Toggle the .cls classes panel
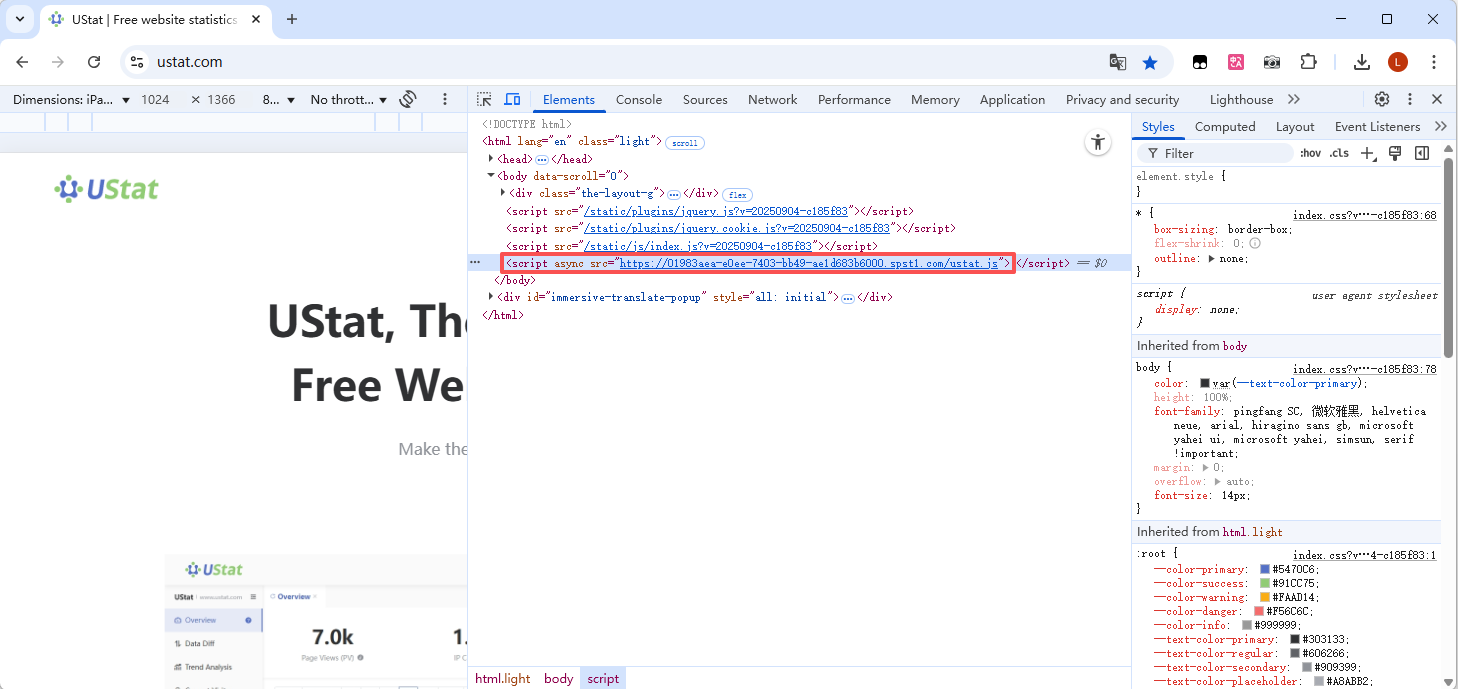Screen dimensions: 1458x689 (x=1339, y=153)
